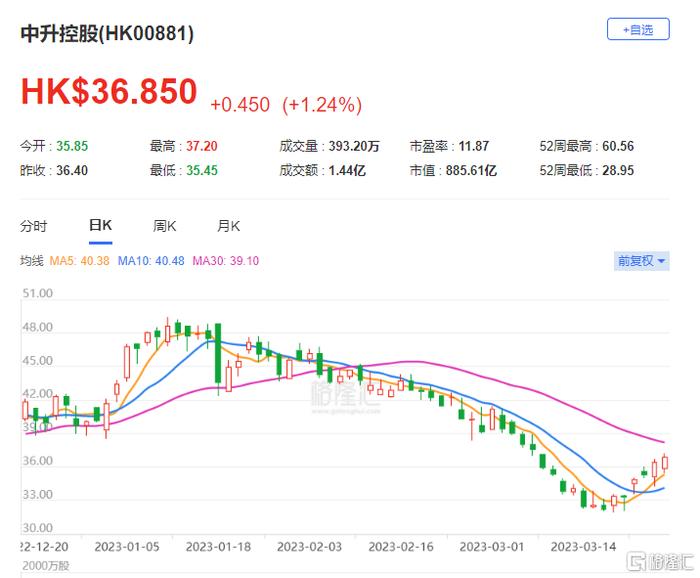Click the 45.00 price axis label
The width and height of the screenshot is (700, 578).
[38, 361]
